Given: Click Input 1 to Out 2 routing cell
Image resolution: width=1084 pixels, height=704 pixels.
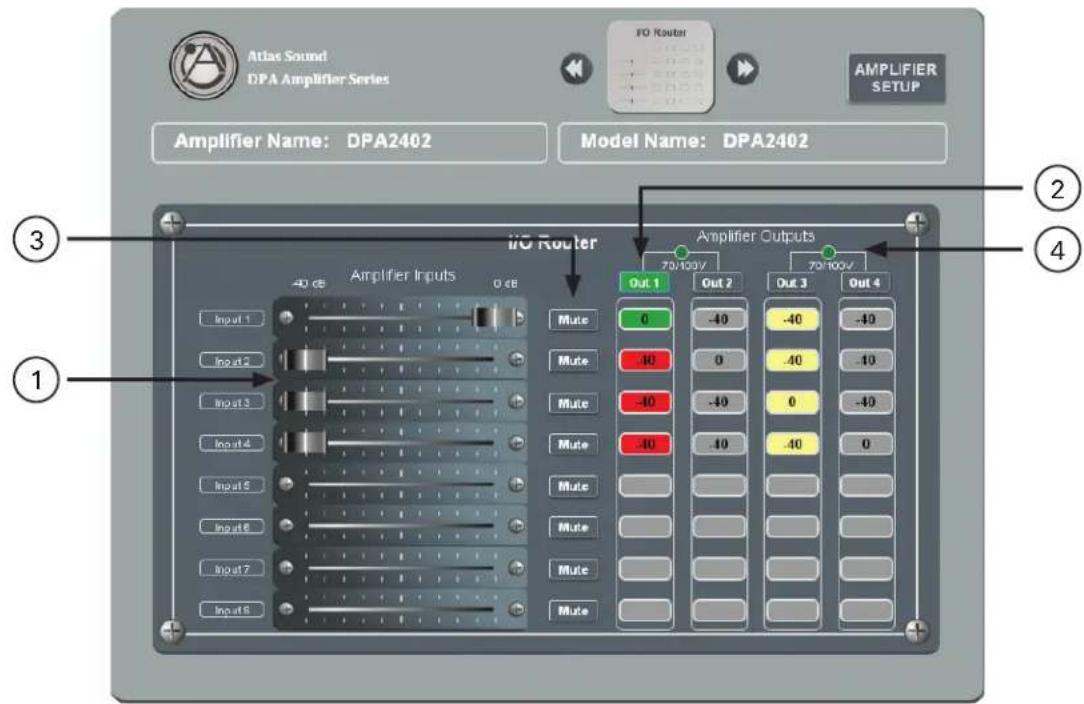Looking at the screenshot, I should [718, 319].
